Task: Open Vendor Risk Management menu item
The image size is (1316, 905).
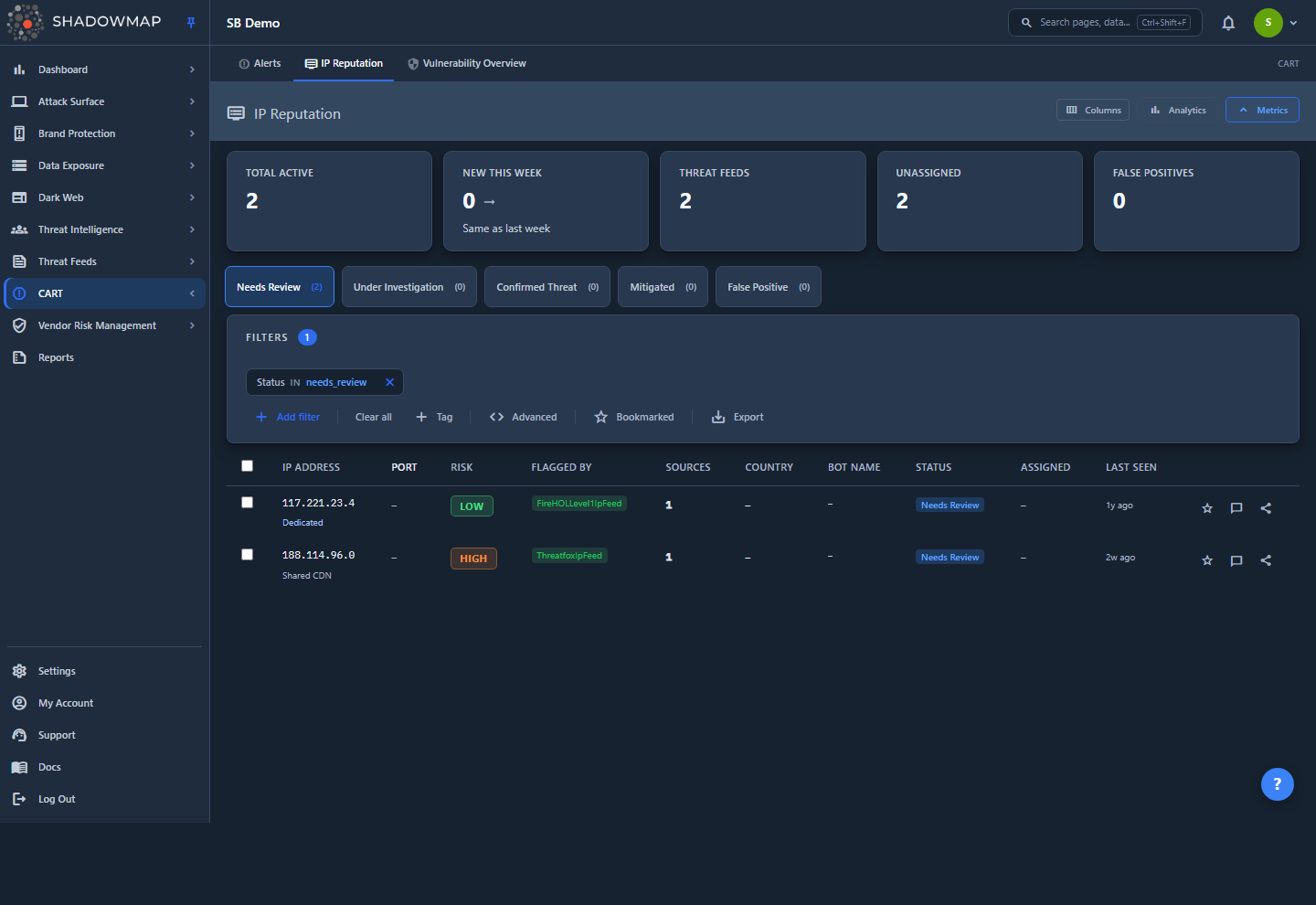Action: 102,325
